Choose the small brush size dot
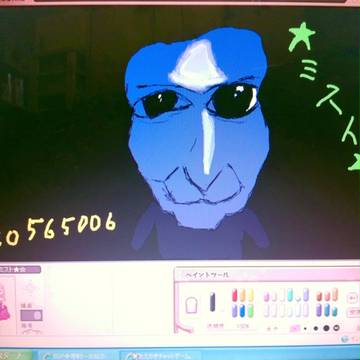 coord(316,328)
